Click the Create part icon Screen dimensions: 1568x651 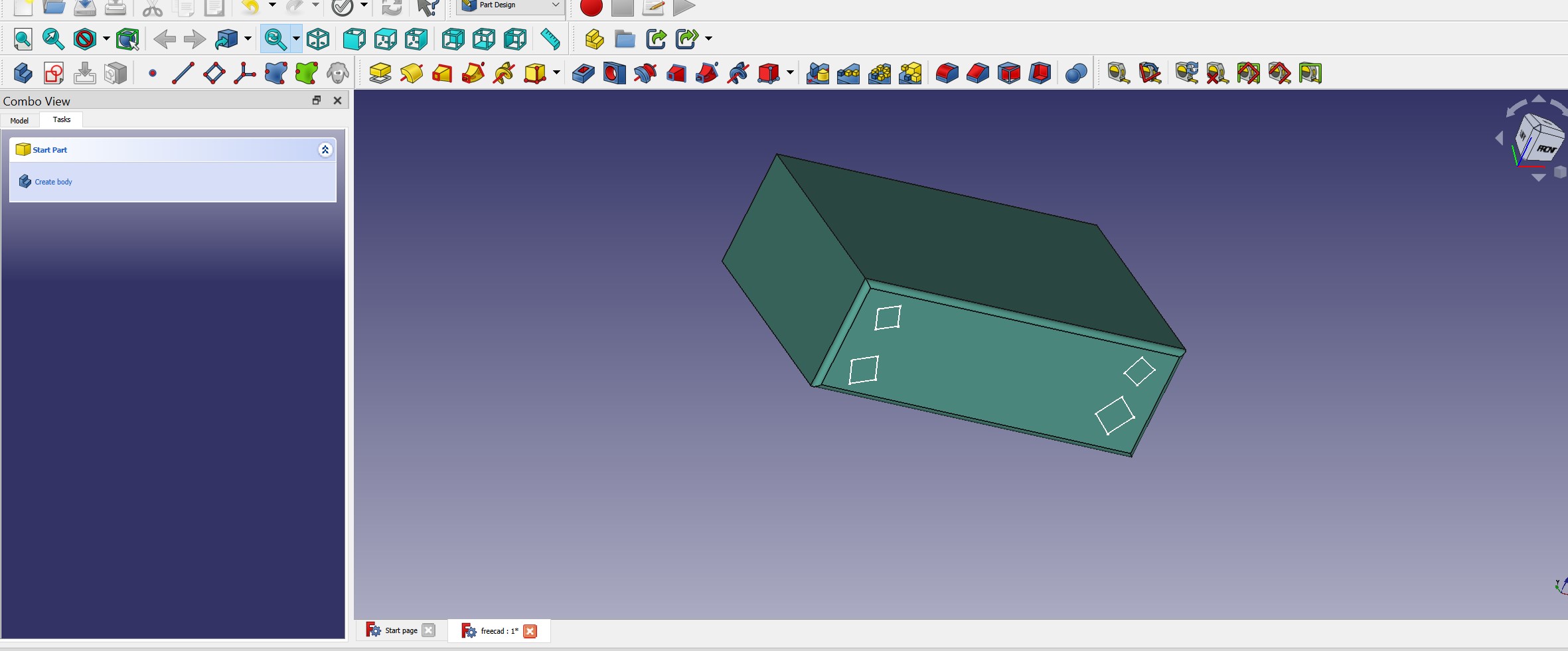tap(594, 39)
